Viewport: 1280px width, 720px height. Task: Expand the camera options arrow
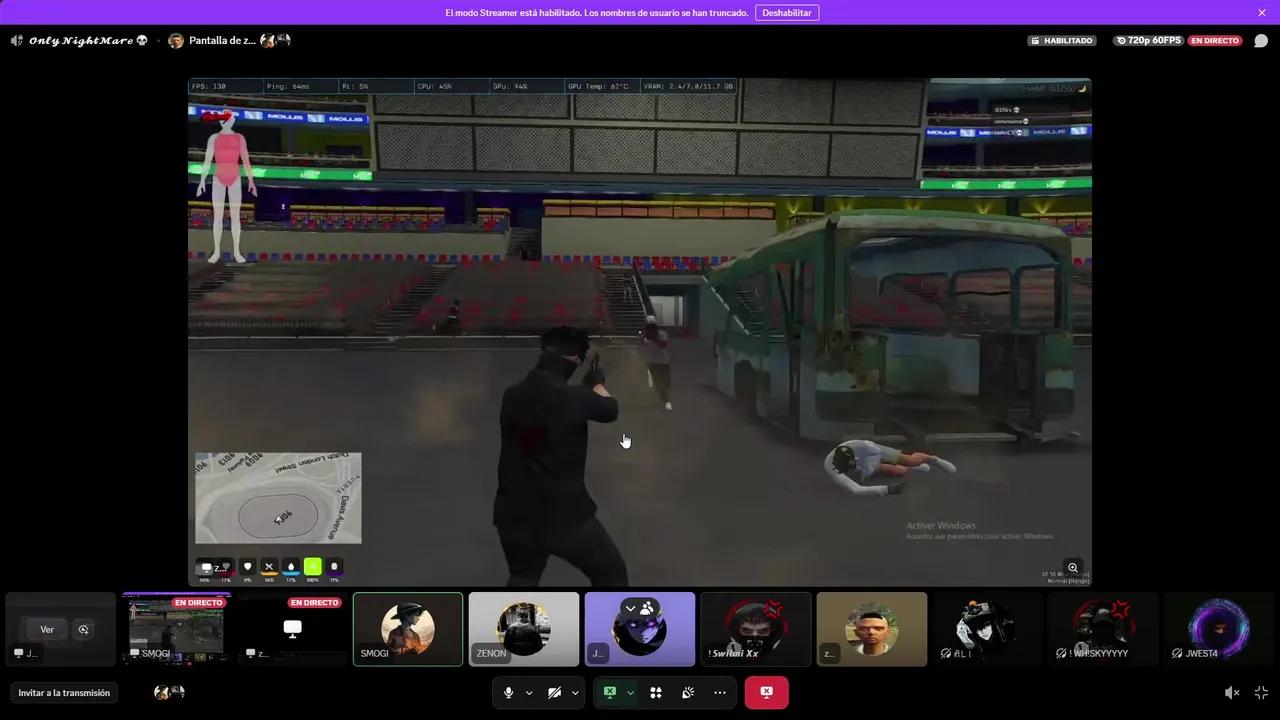575,693
